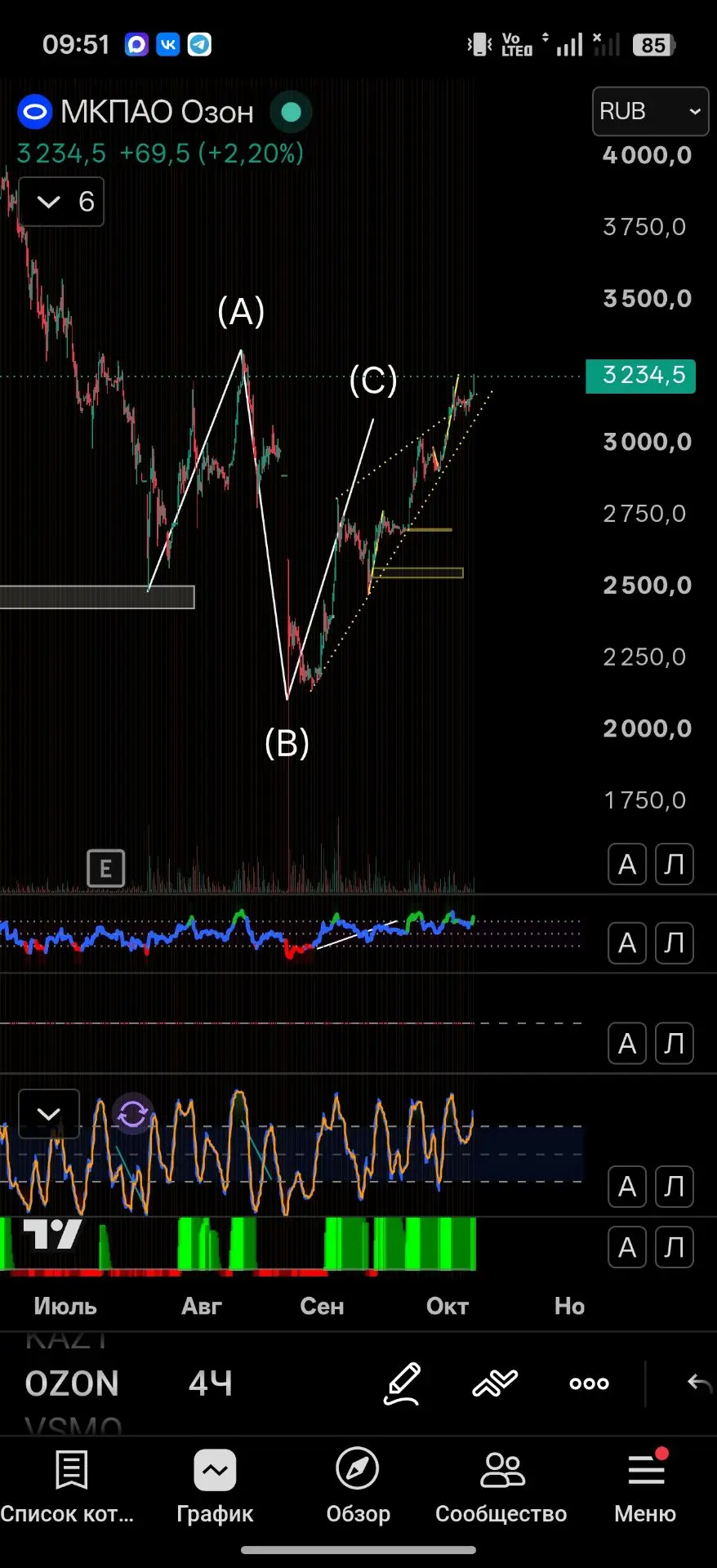The height and width of the screenshot is (1568, 717).
Task: Tap the green market status dot
Action: point(291,112)
